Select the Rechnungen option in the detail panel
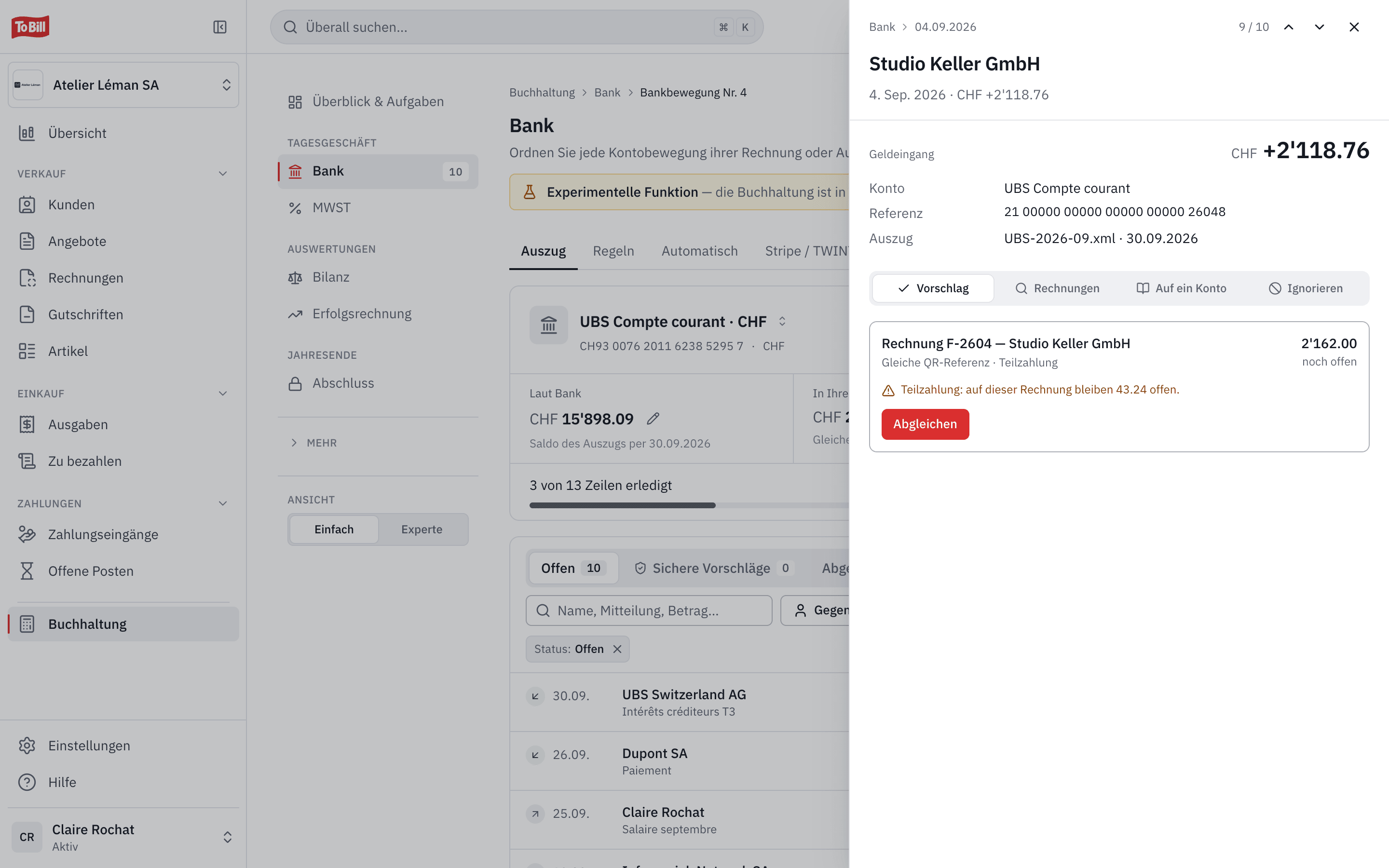The height and width of the screenshot is (868, 1389). tap(1057, 288)
